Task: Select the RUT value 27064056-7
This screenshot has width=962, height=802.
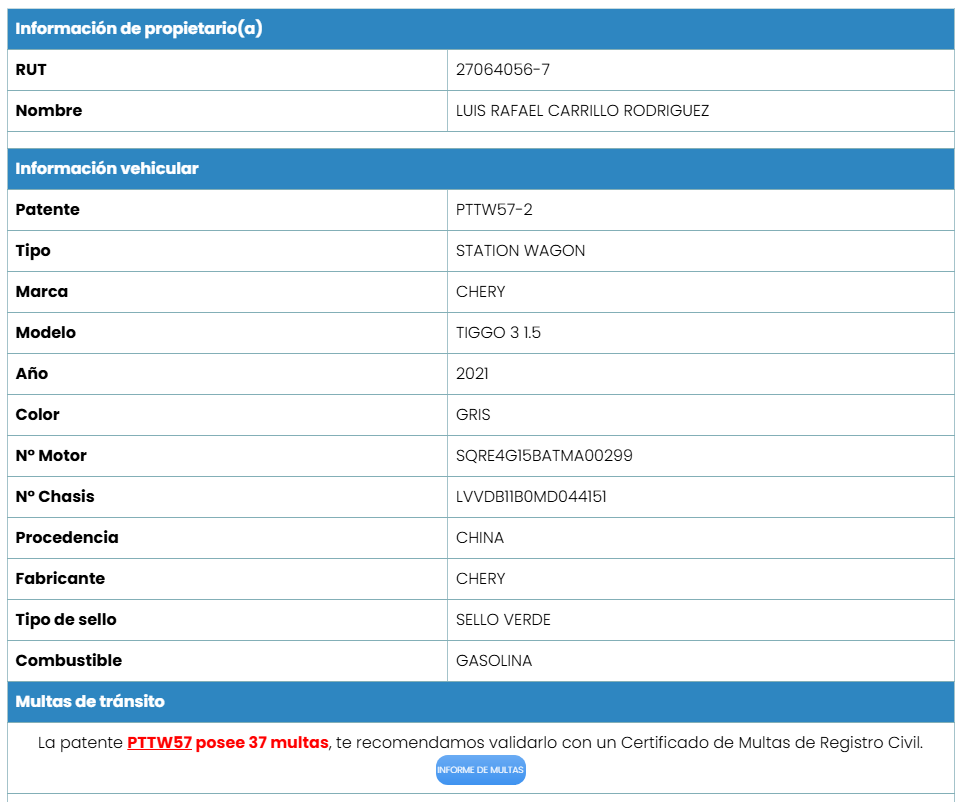Action: click(502, 69)
